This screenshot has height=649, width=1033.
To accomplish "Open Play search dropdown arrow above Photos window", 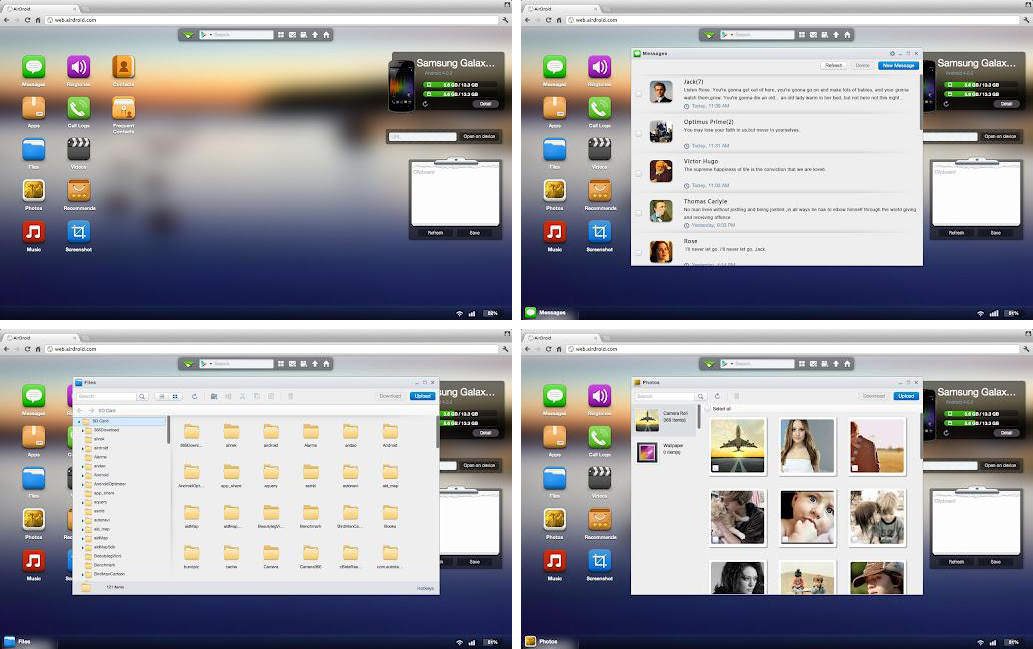I will point(731,364).
